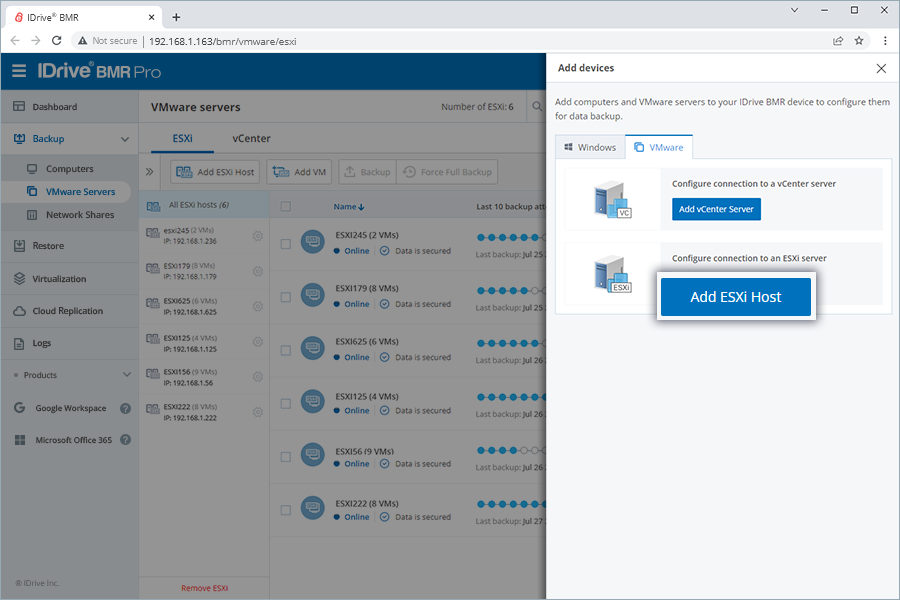900x600 pixels.
Task: Open settings gear for ESXI625 host
Action: [258, 307]
